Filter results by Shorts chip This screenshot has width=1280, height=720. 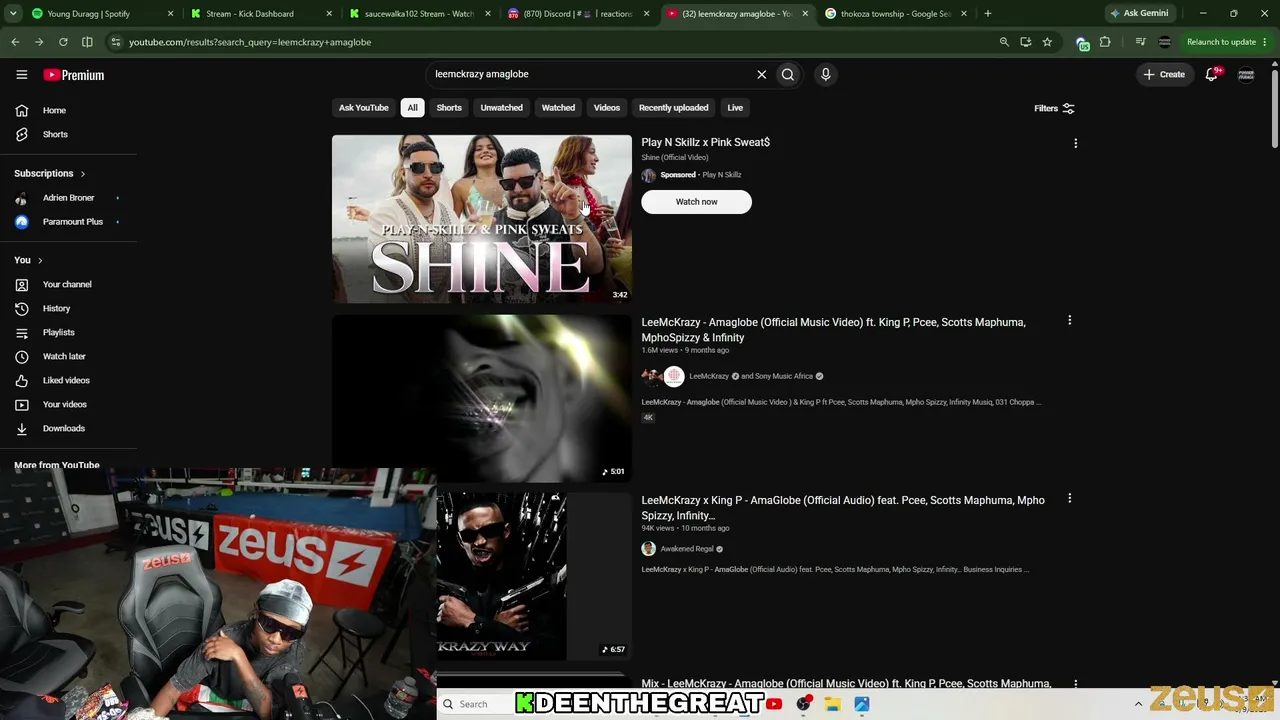(449, 108)
